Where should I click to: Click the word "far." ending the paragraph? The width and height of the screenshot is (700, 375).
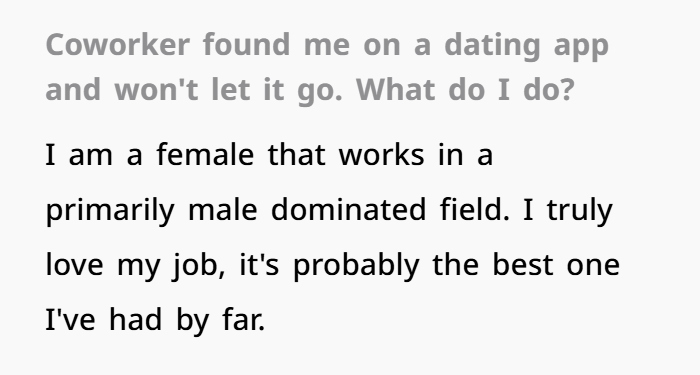244,320
